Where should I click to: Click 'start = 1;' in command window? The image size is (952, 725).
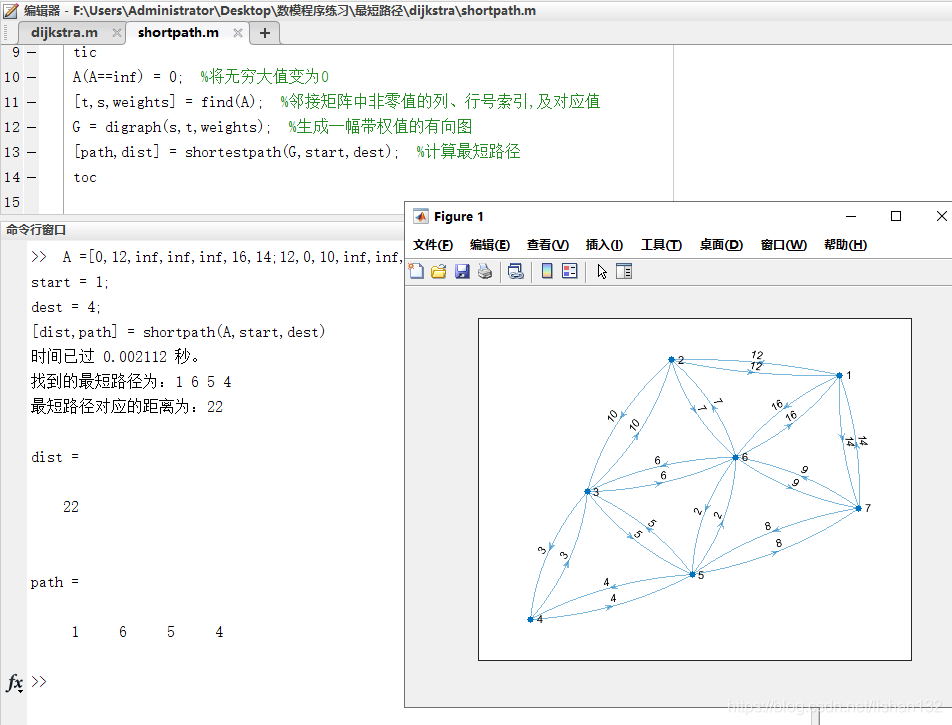click(70, 282)
